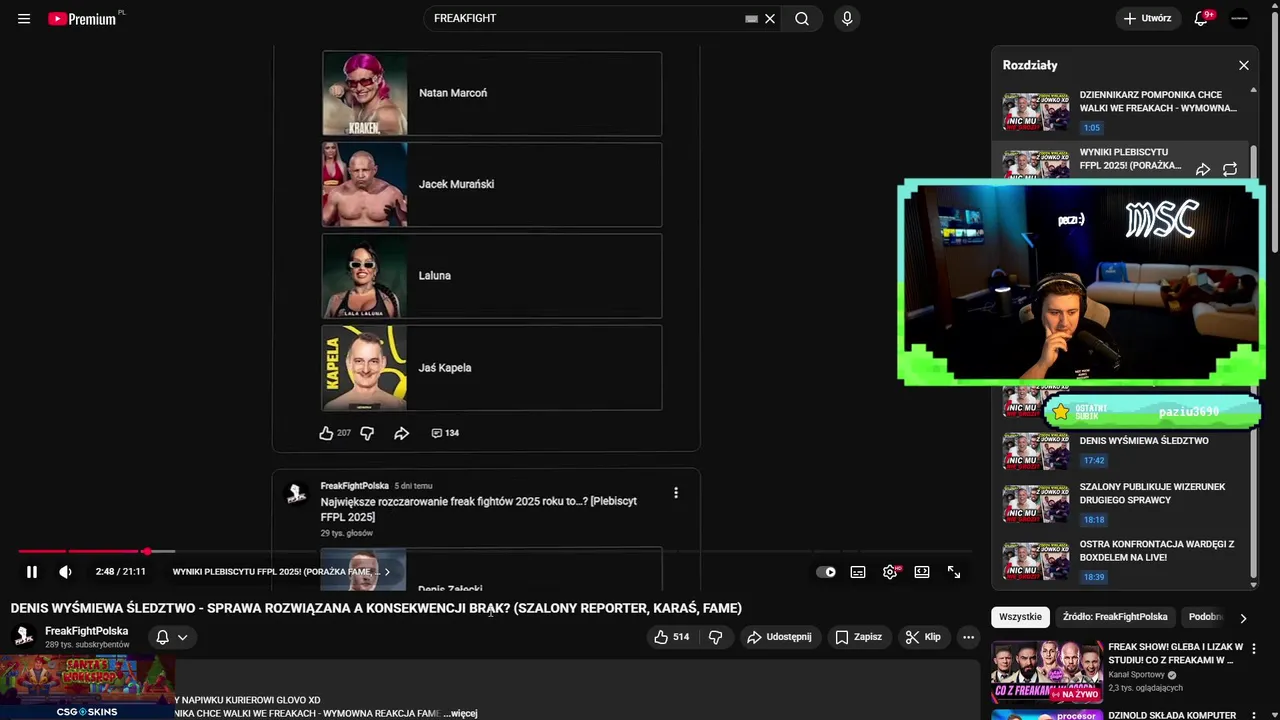Jump to 1:05 chapter timestamp
1280x720 pixels.
pos(1092,128)
